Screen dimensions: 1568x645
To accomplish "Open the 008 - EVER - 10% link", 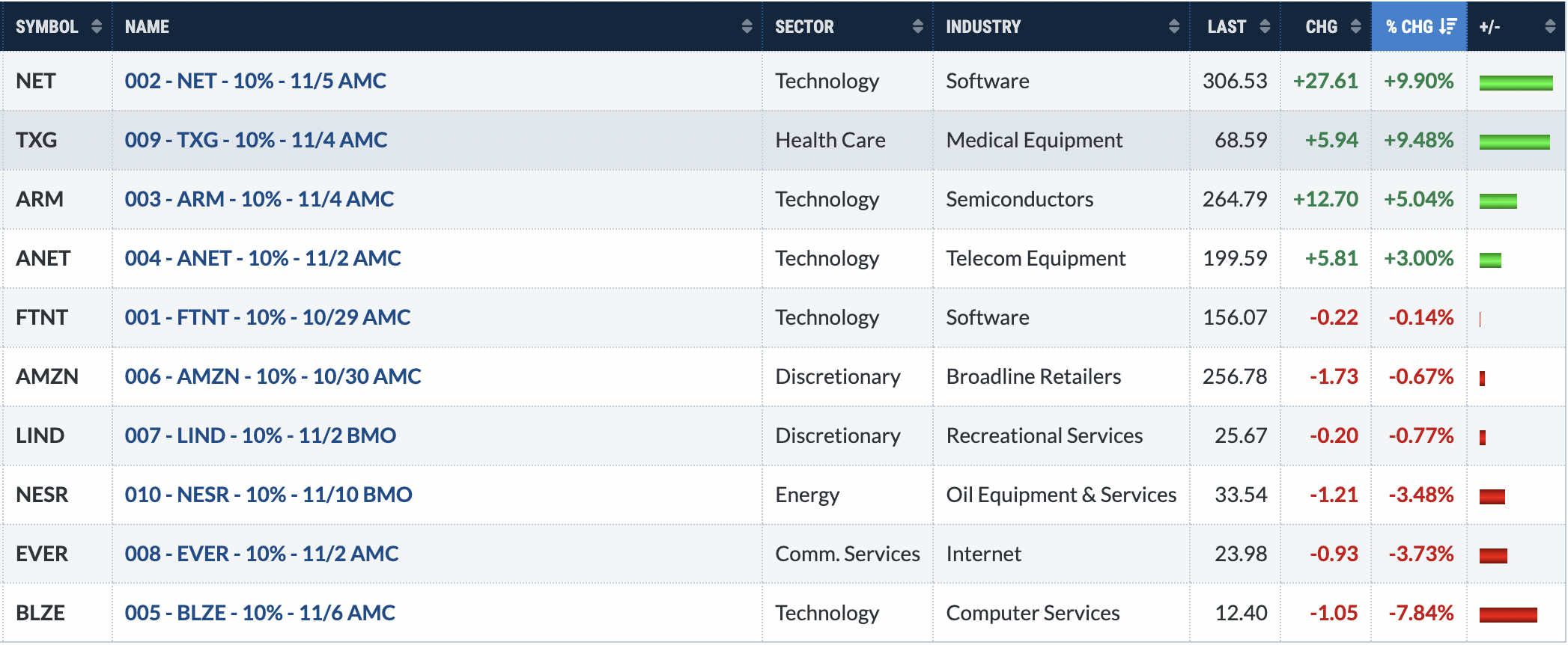I will (x=261, y=554).
